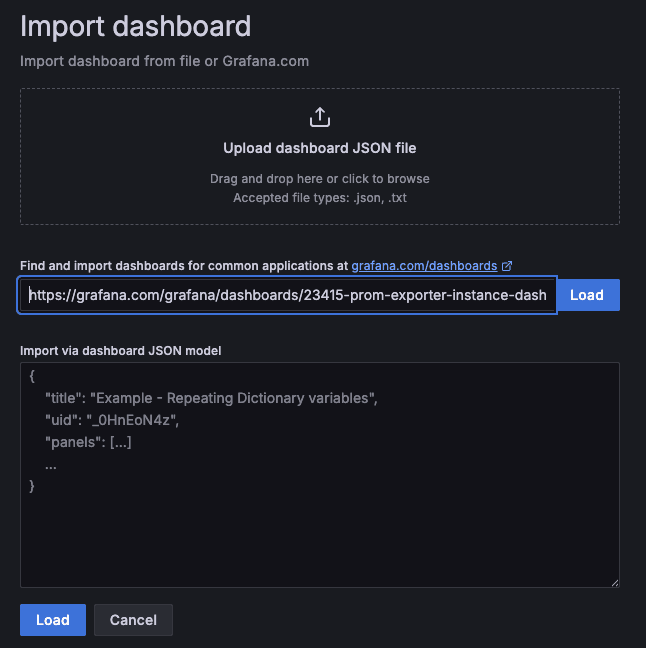Click the "Upload dashboard JSON file" text
The height and width of the screenshot is (648, 646).
[x=320, y=148]
